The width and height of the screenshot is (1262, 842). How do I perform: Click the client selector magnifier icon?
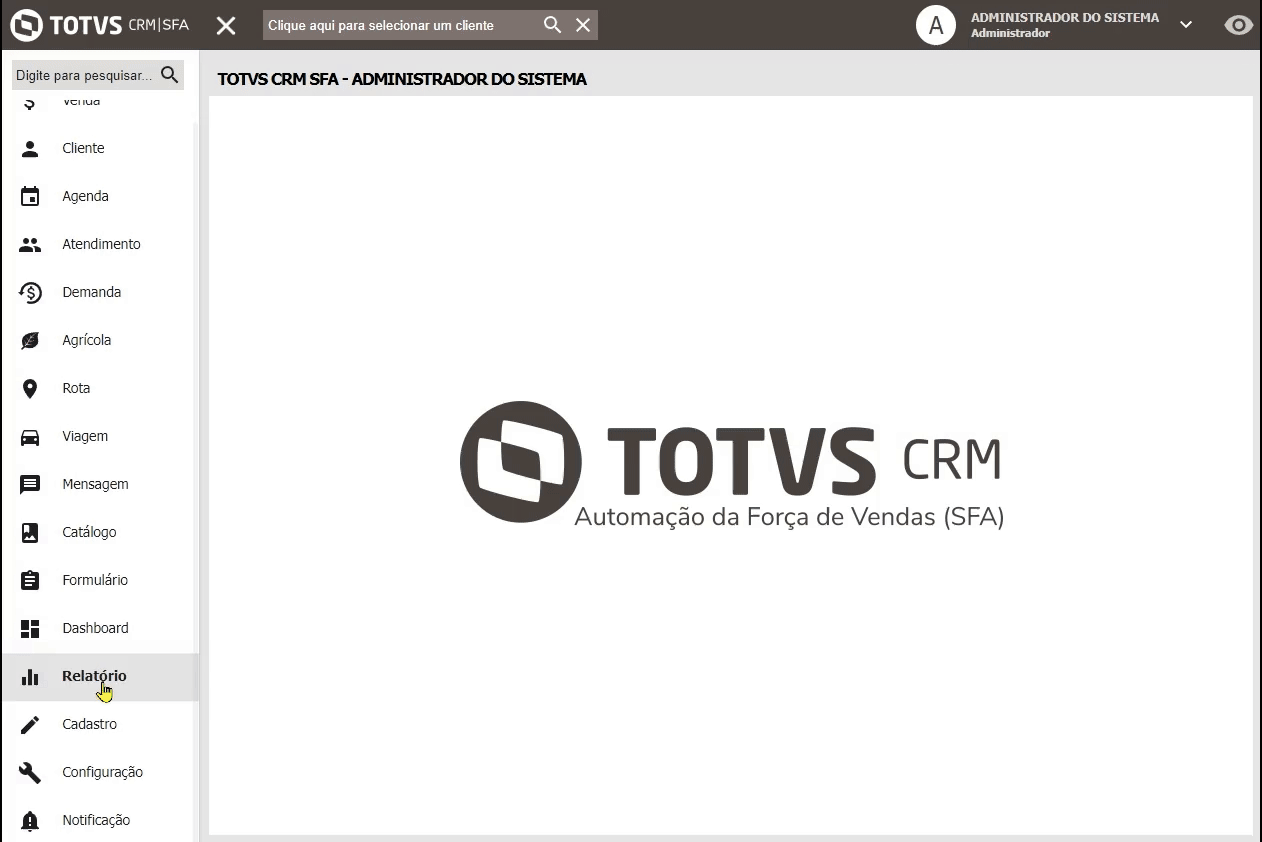tap(552, 25)
